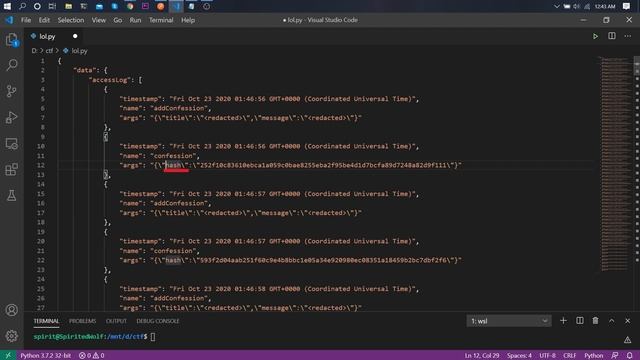Screen dimensions: 640x360
Task: Open the Manage gear icon
Action: click(x=11, y=336)
